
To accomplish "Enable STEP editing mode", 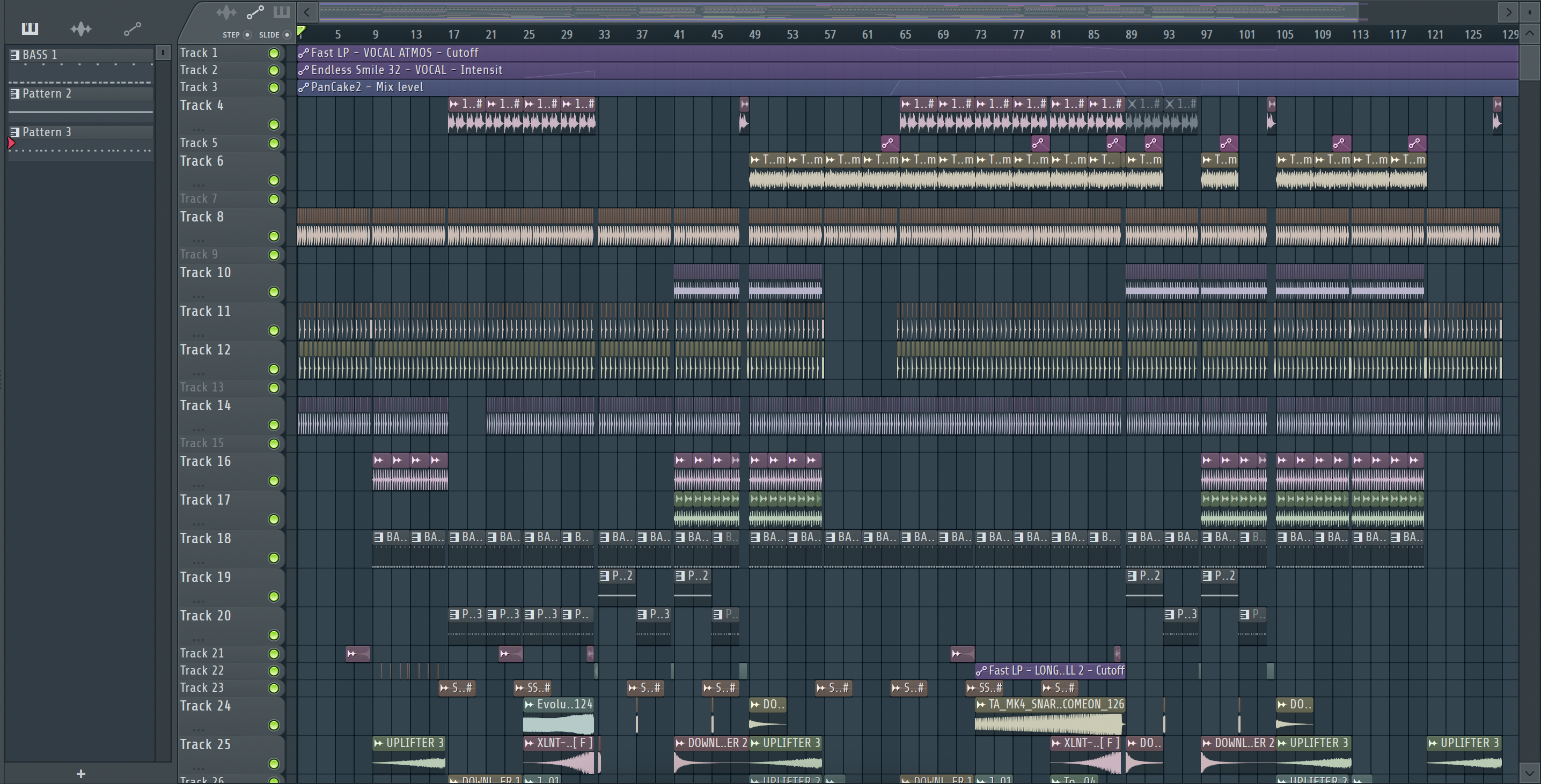I will pos(247,35).
